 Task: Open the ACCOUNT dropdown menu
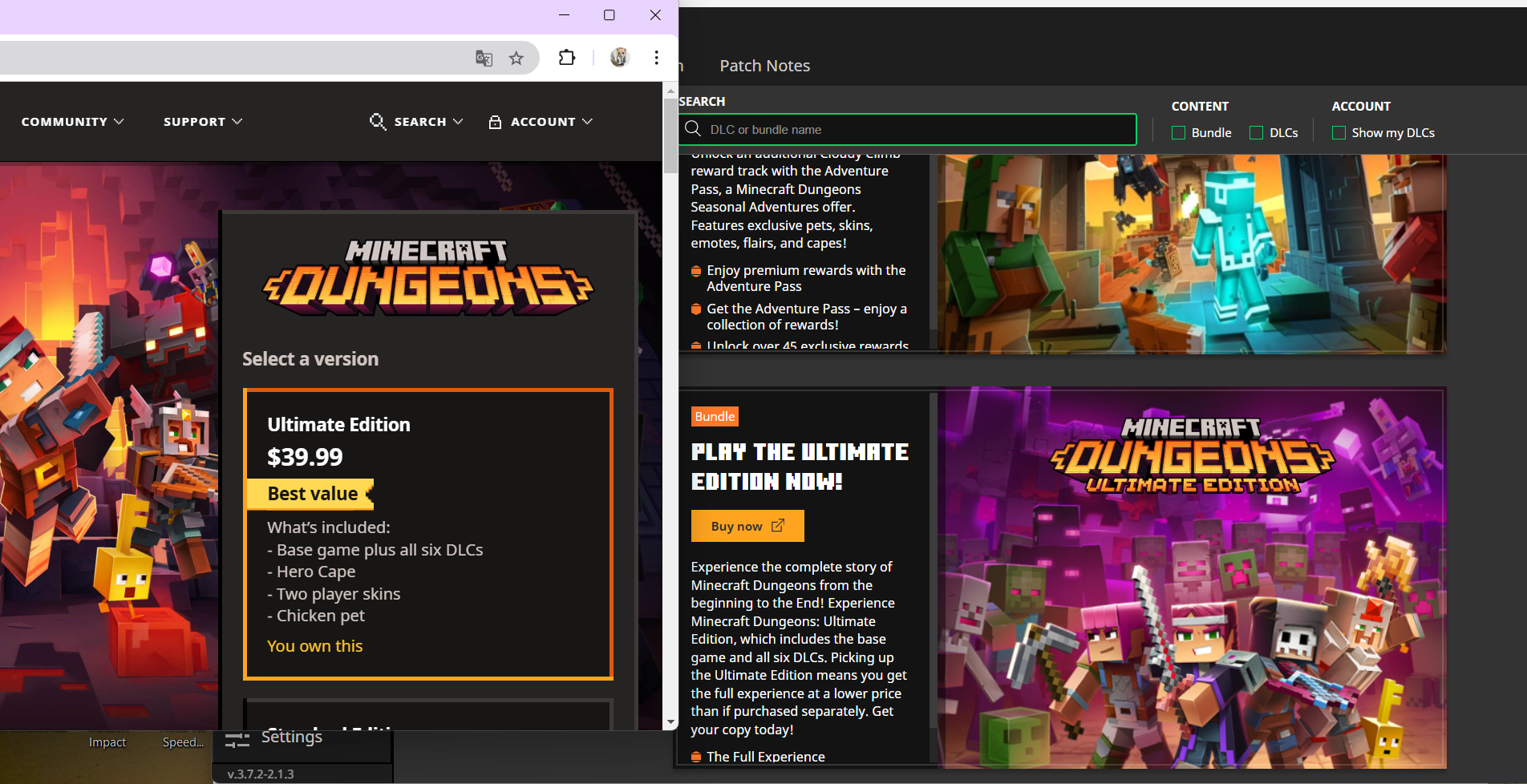pos(551,122)
